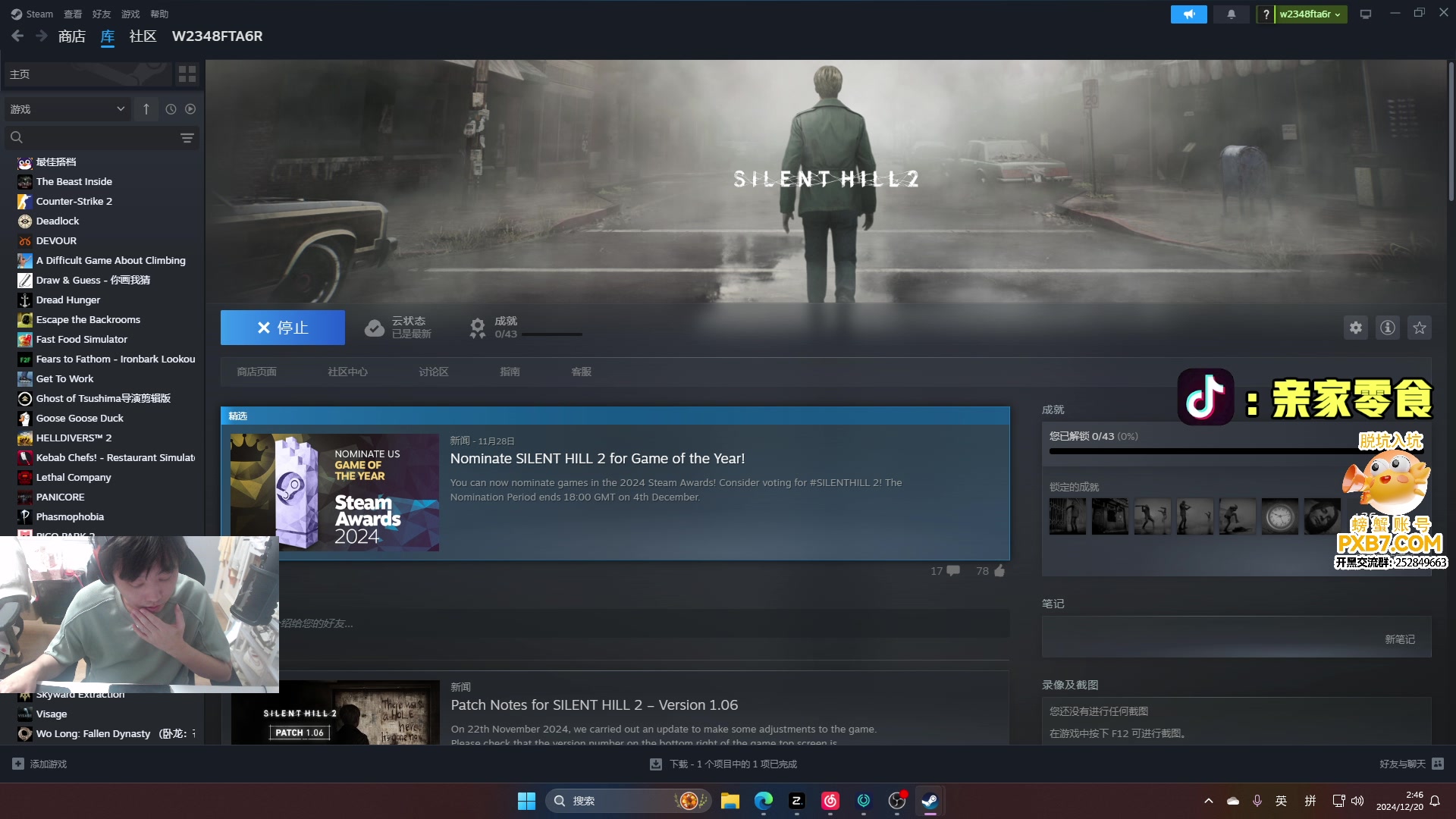
Task: Click the filter/sort icon in games list
Action: point(187,137)
